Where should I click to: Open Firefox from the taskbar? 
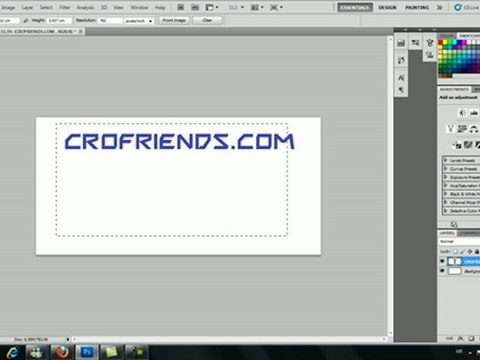[x=61, y=352]
